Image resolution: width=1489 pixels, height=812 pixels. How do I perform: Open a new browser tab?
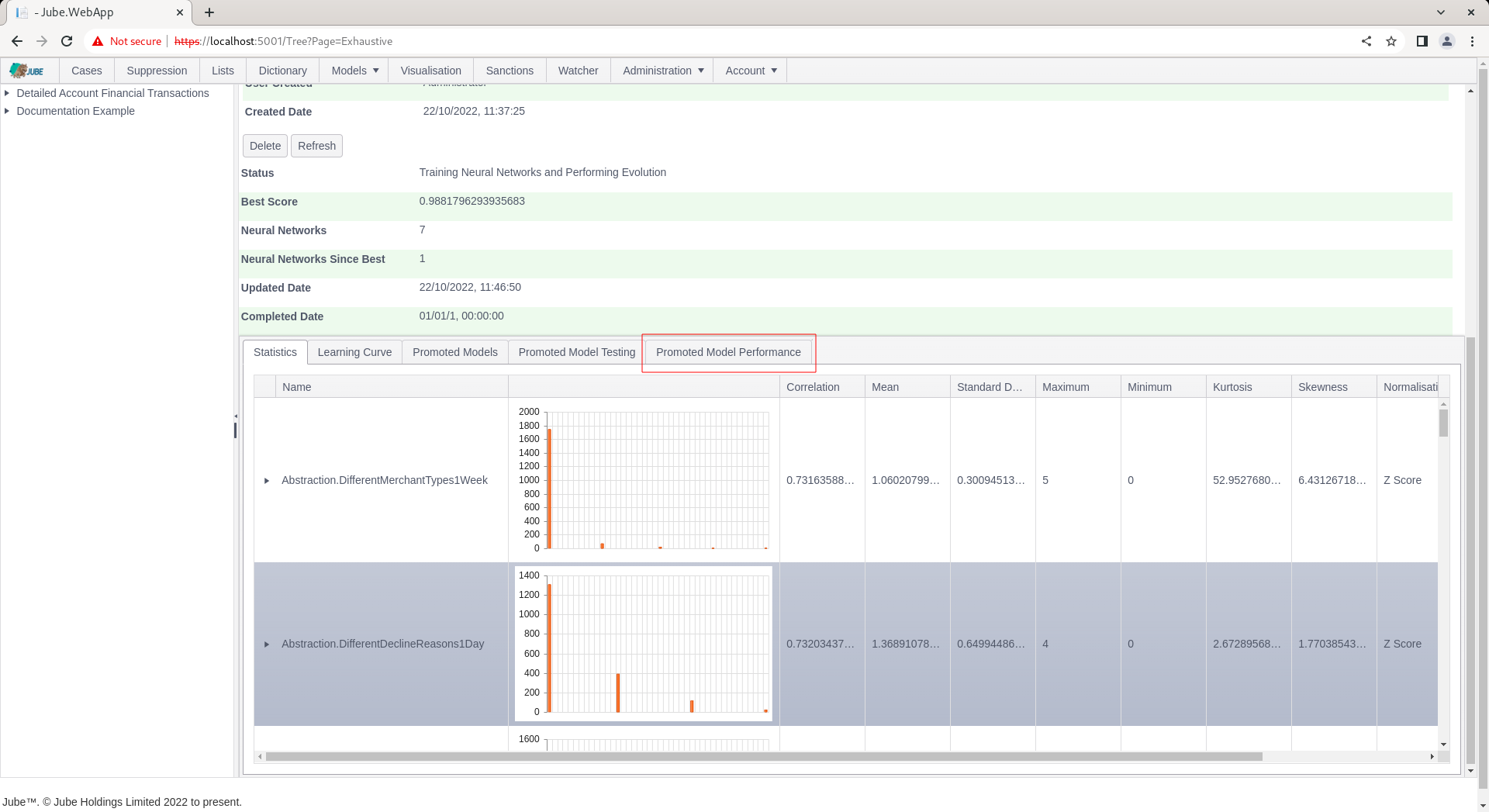click(209, 12)
